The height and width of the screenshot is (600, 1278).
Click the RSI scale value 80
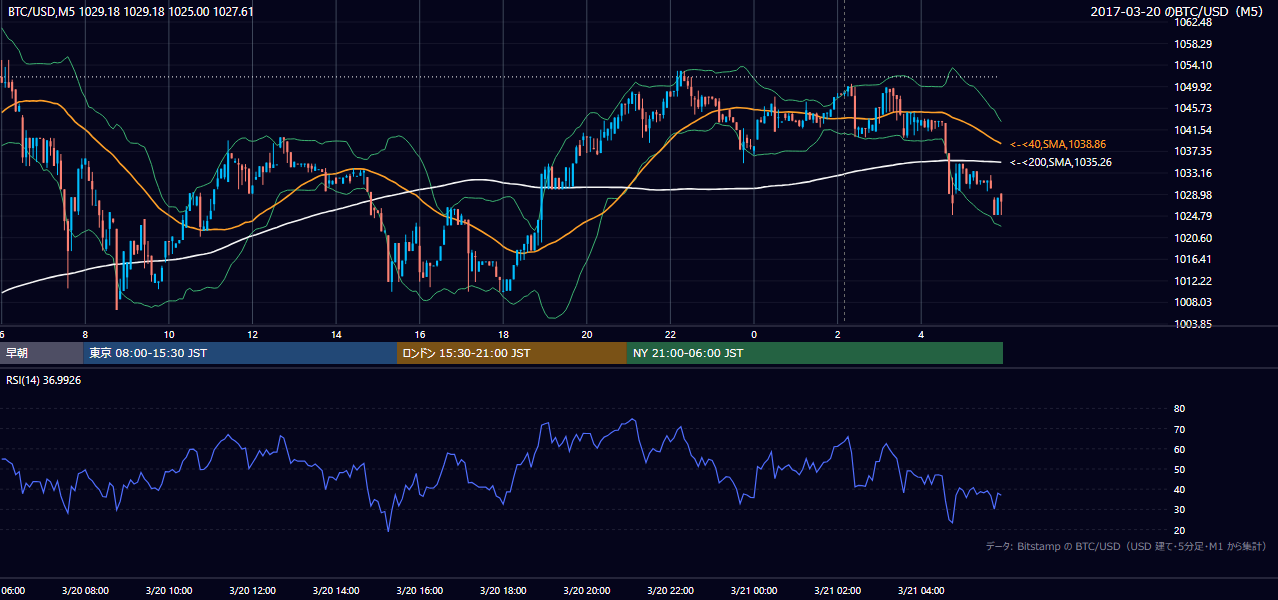tap(1179, 409)
